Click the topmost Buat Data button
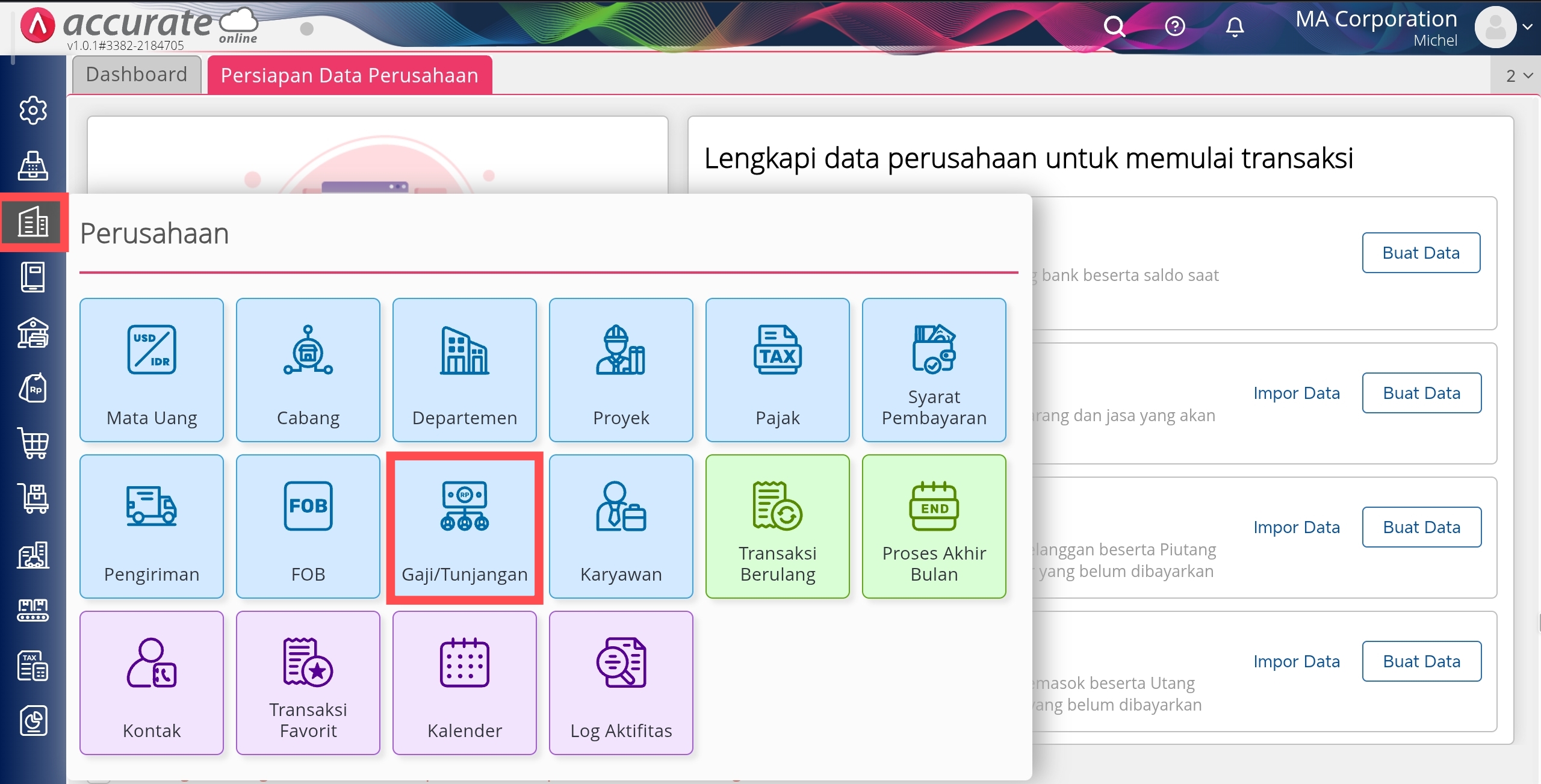The width and height of the screenshot is (1541, 784). [x=1421, y=253]
